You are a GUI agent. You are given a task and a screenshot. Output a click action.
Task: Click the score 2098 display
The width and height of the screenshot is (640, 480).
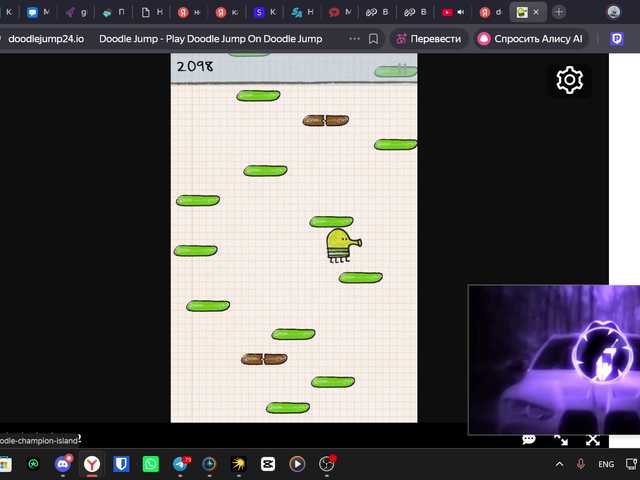point(195,67)
